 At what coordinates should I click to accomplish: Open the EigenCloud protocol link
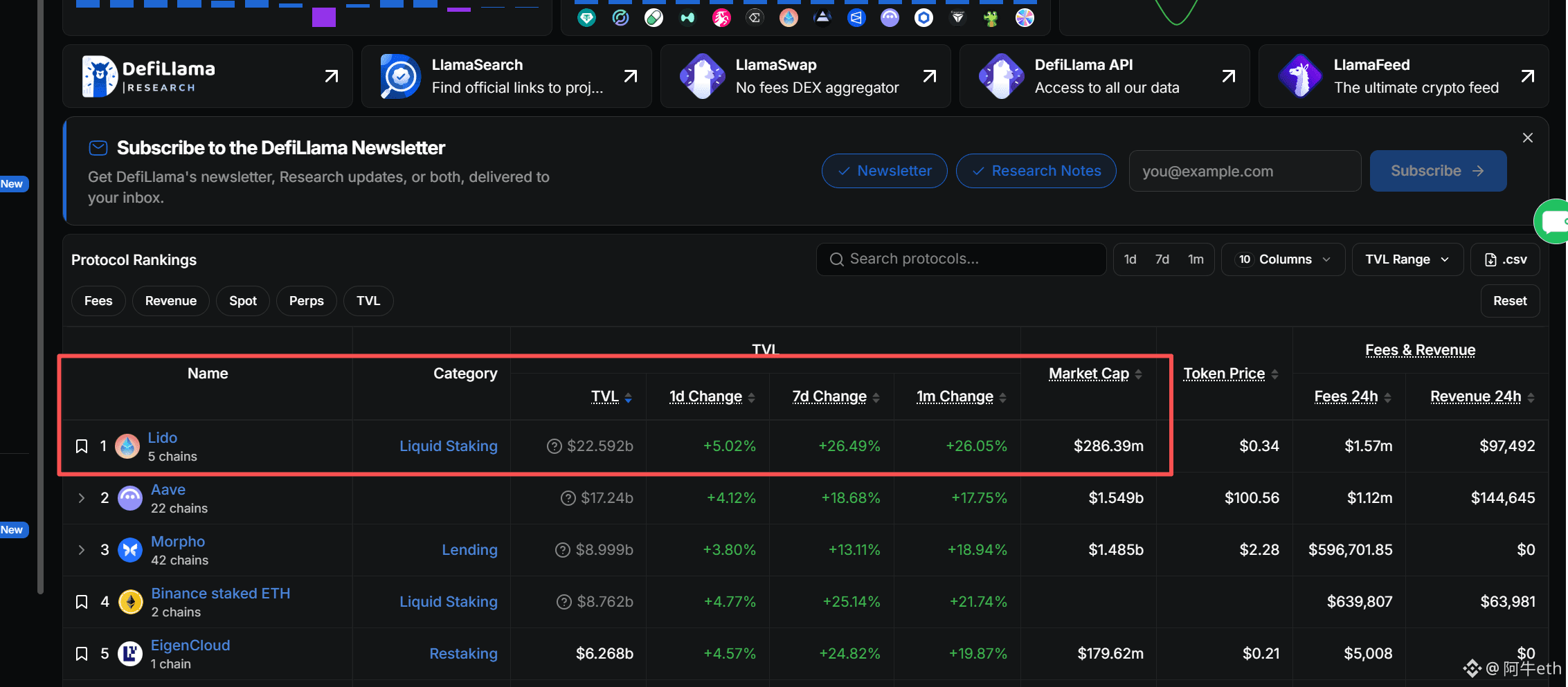coord(190,645)
